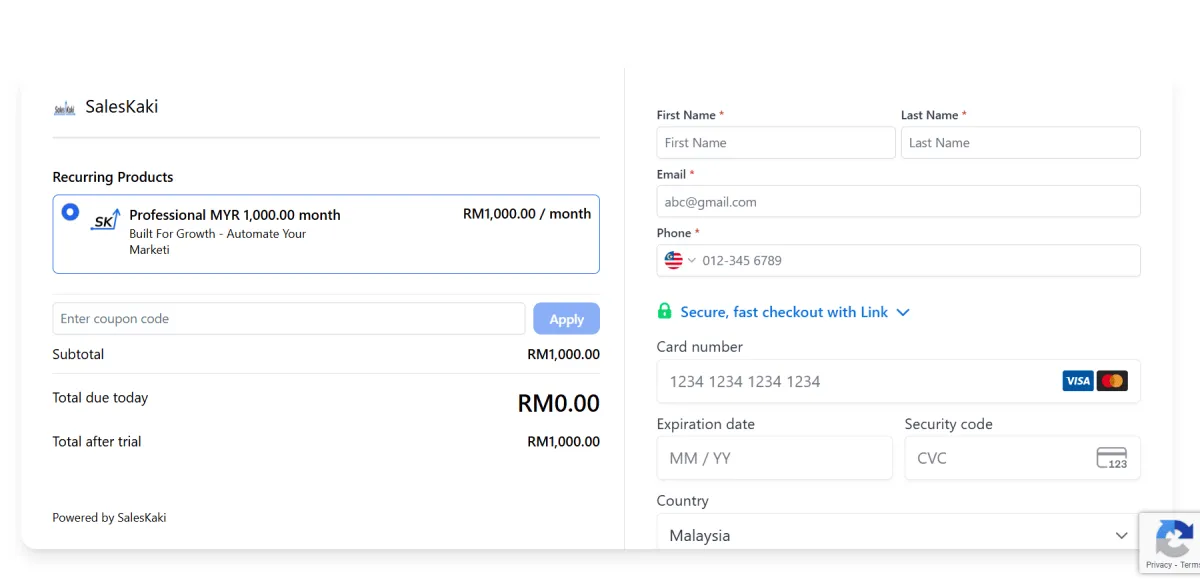
Task: Click the green lock icon
Action: (664, 312)
